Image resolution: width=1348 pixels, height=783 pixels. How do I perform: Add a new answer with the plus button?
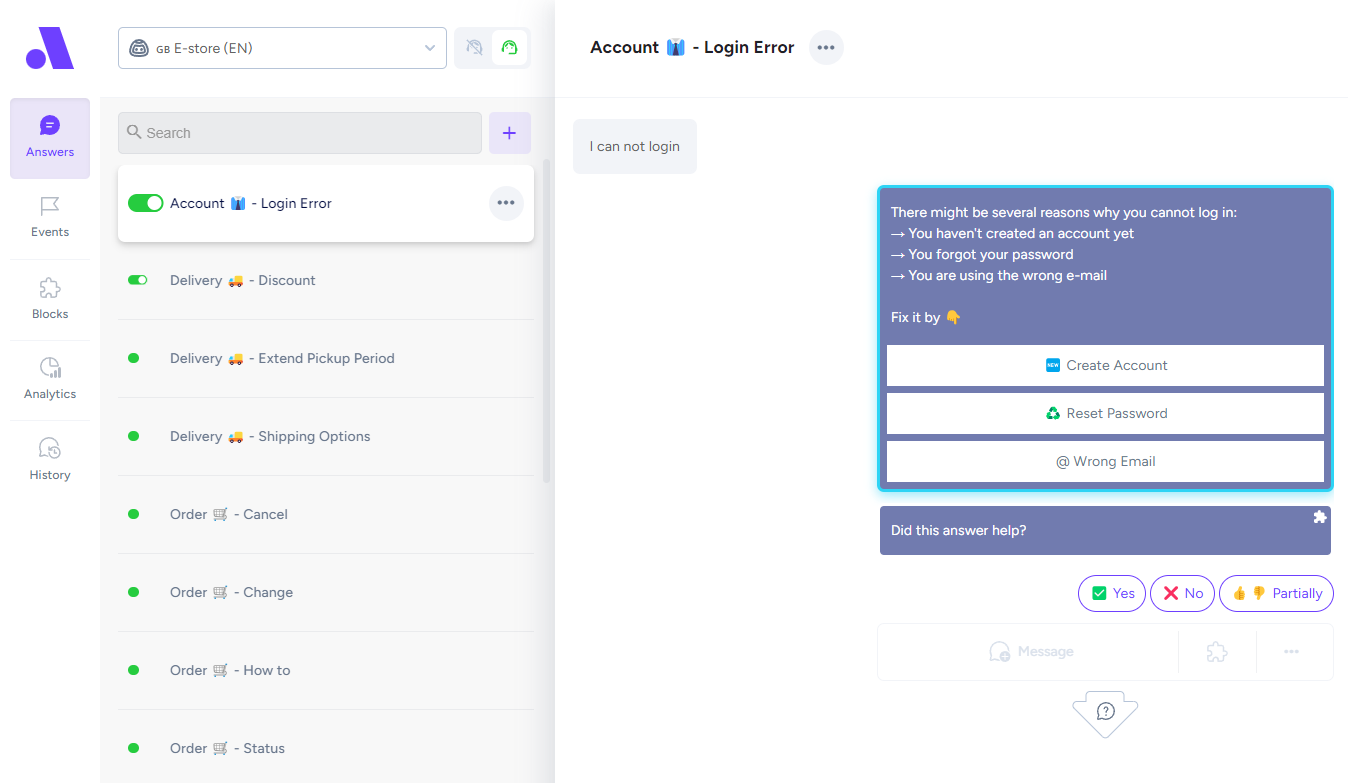point(510,133)
